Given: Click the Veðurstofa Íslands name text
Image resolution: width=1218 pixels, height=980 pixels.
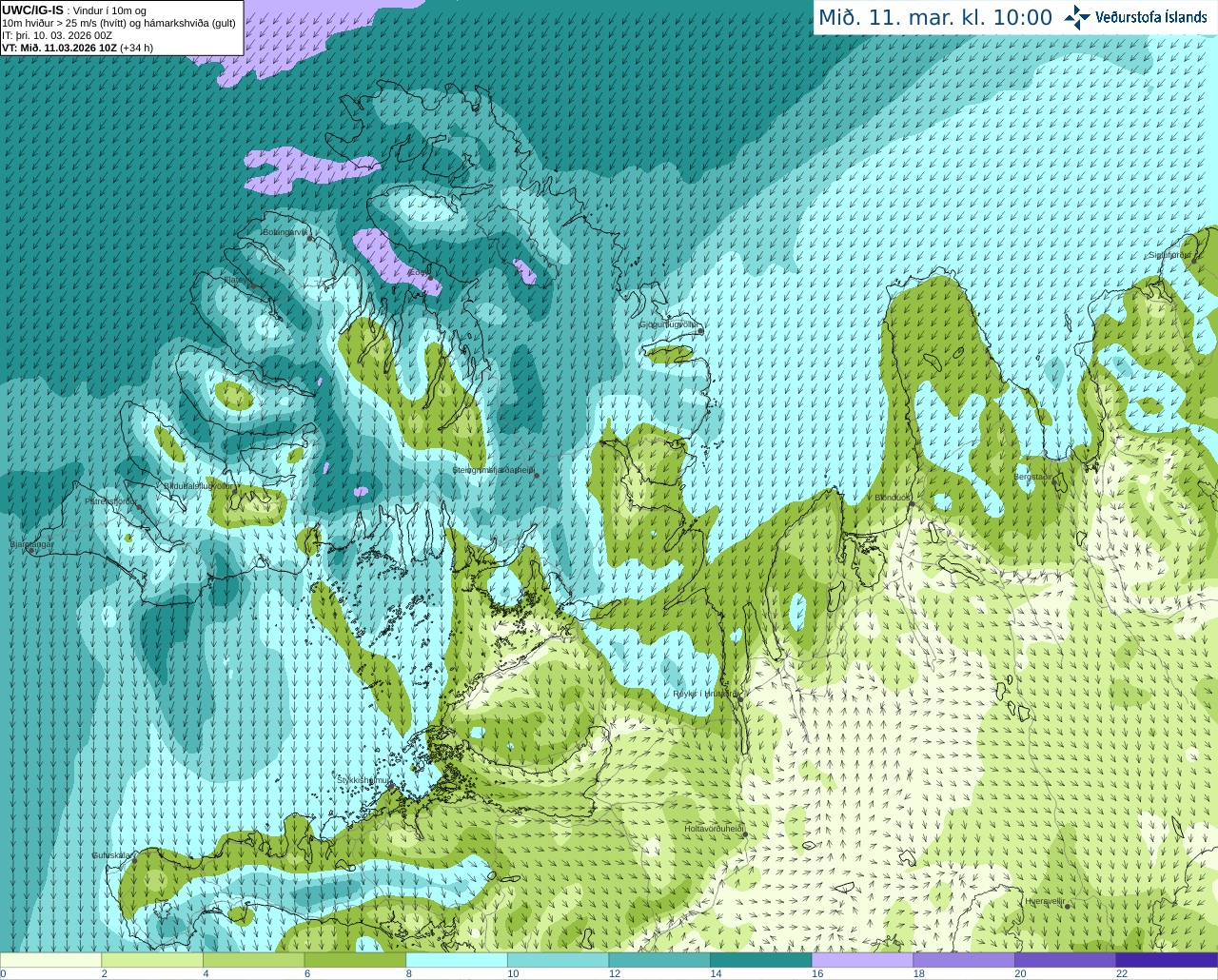Looking at the screenshot, I should (1151, 17).
